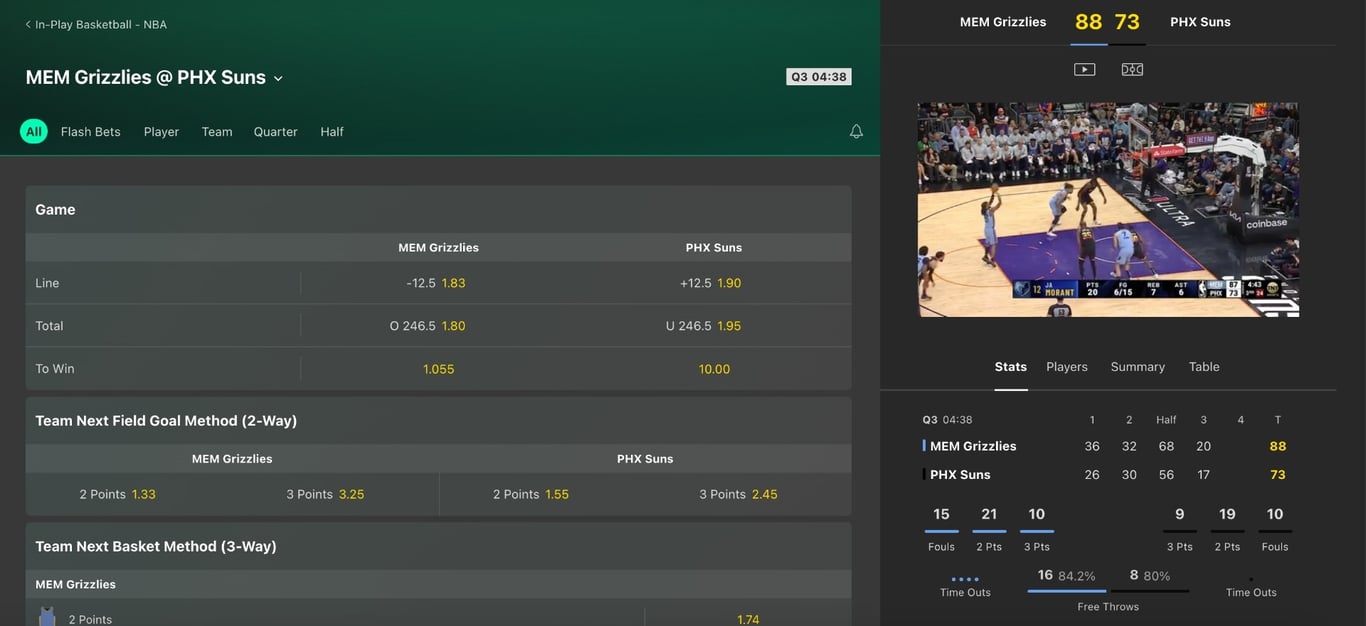Collapse Team Next Field Goal Method (2-Way) section
The height and width of the screenshot is (626, 1366).
click(438, 421)
